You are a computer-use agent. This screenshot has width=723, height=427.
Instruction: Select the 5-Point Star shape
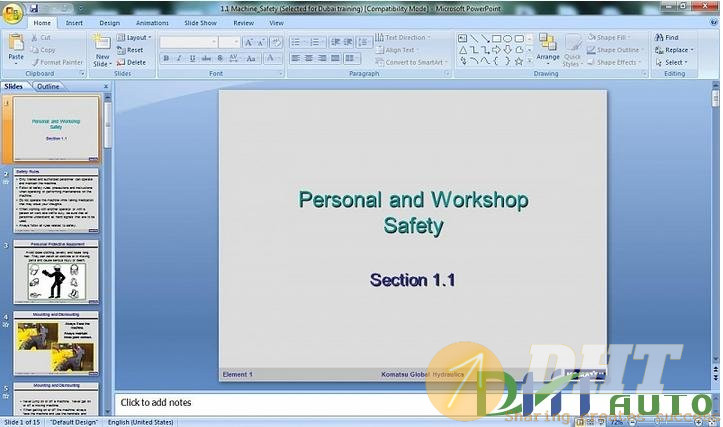click(519, 61)
